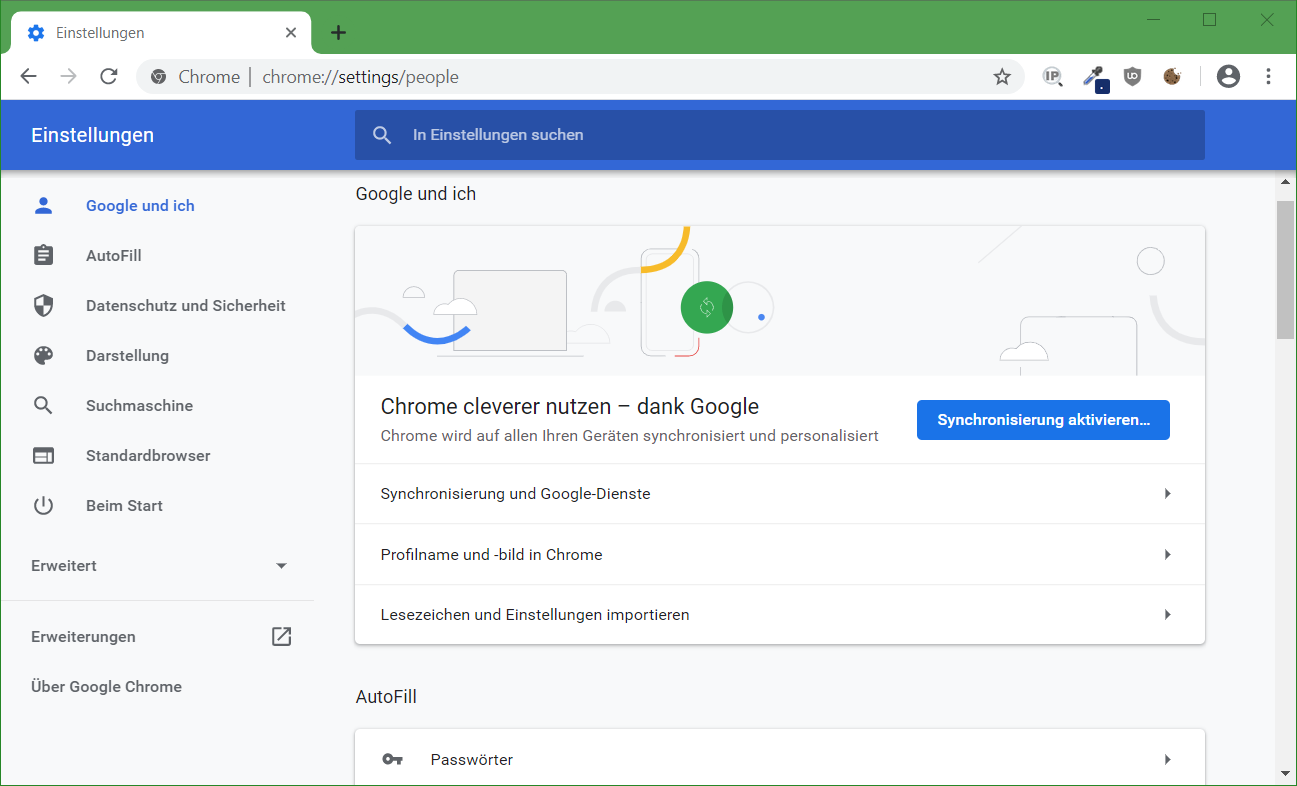Click the vertical scrollbar thumb

click(x=1285, y=270)
